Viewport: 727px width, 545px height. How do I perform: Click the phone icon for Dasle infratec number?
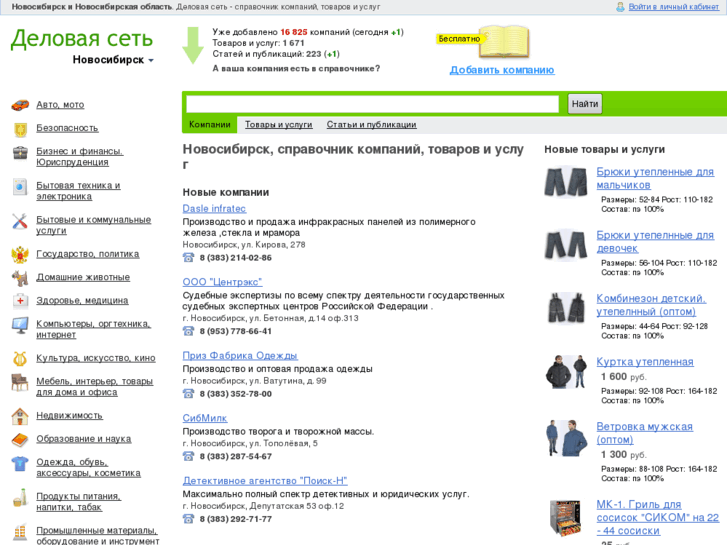[x=188, y=257]
